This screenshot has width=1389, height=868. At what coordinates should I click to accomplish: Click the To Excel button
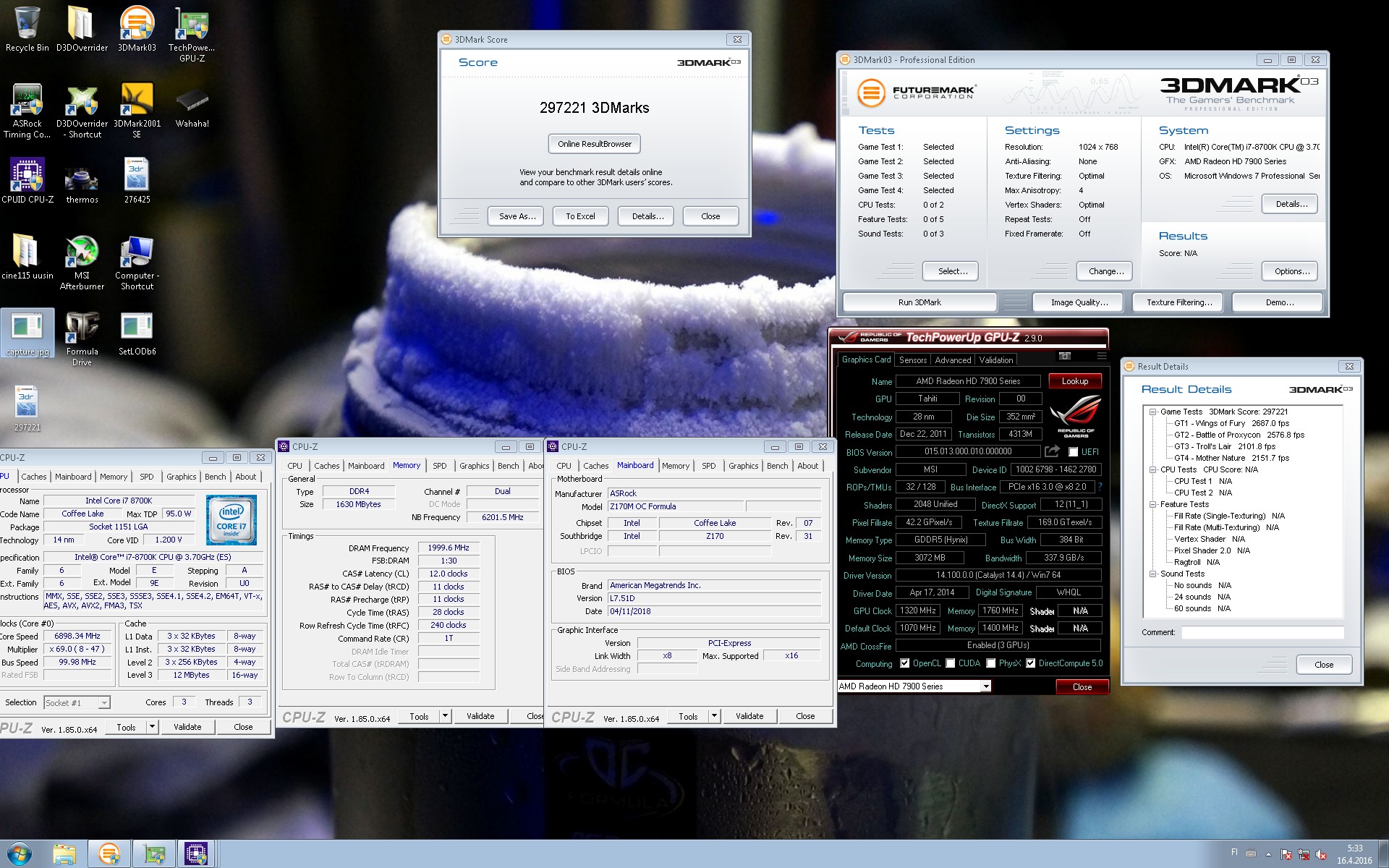580,216
